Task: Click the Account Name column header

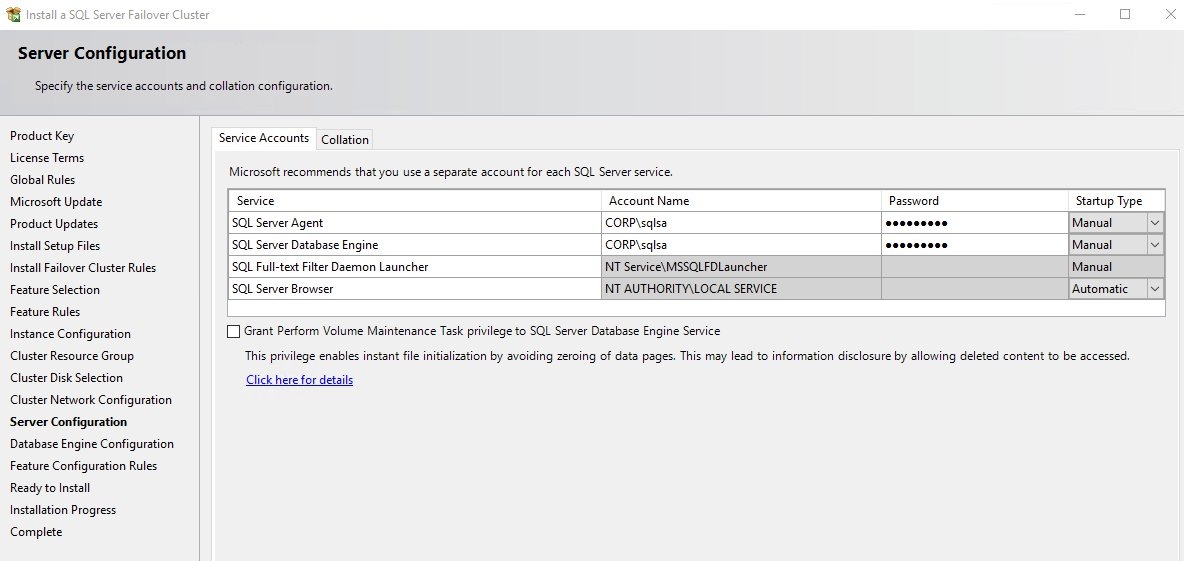Action: pos(741,200)
